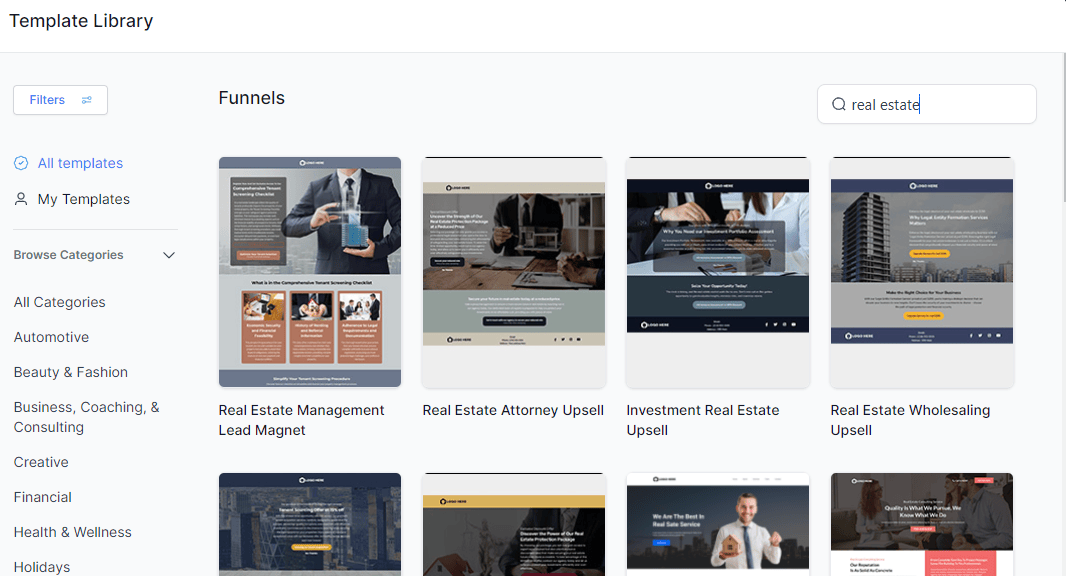Click the My Templates person icon
Screen dimensions: 1066x576
[21, 199]
